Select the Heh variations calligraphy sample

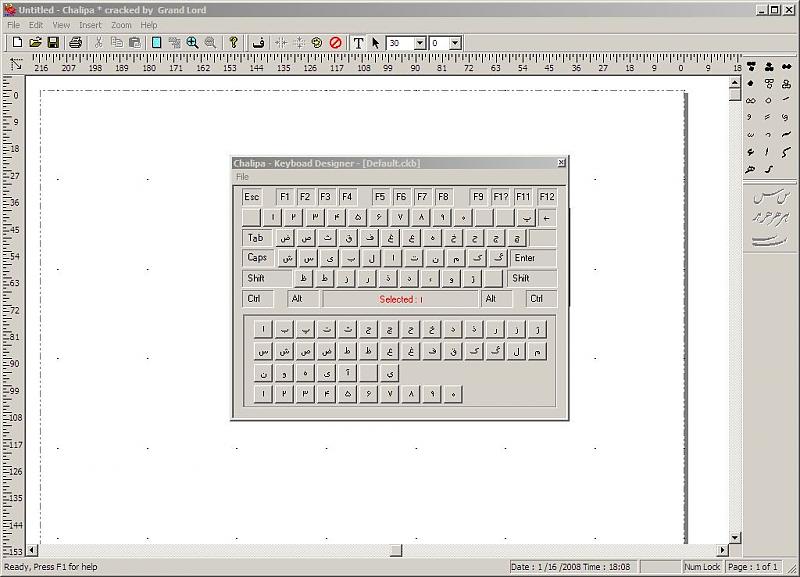[771, 218]
